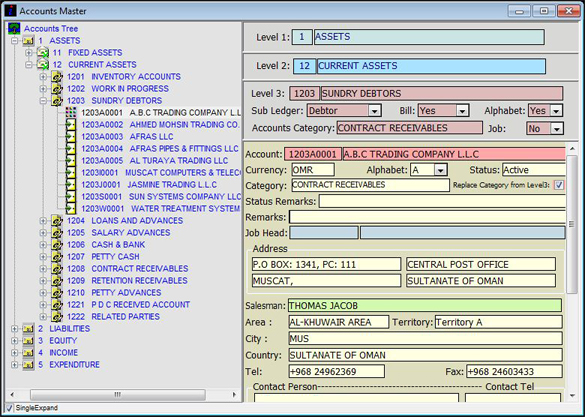Click the PETTY CASH ledger icon

coord(57,257)
